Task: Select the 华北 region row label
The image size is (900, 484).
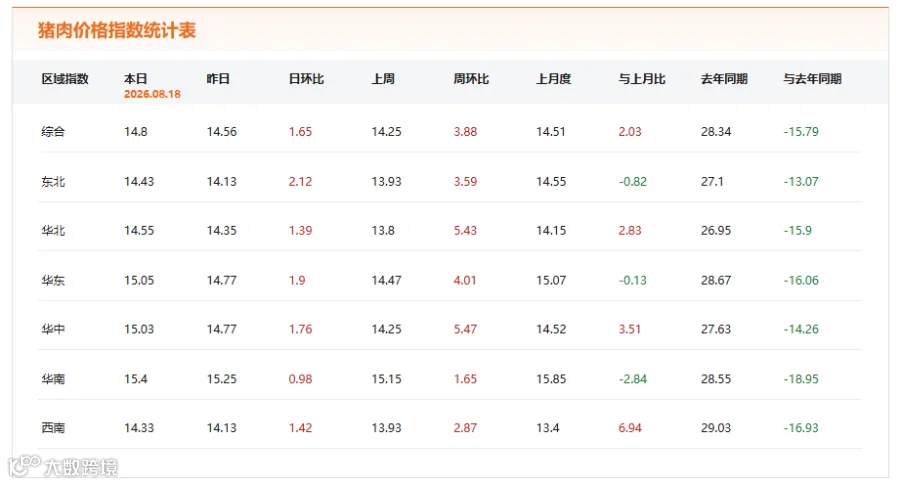Action: (x=53, y=230)
